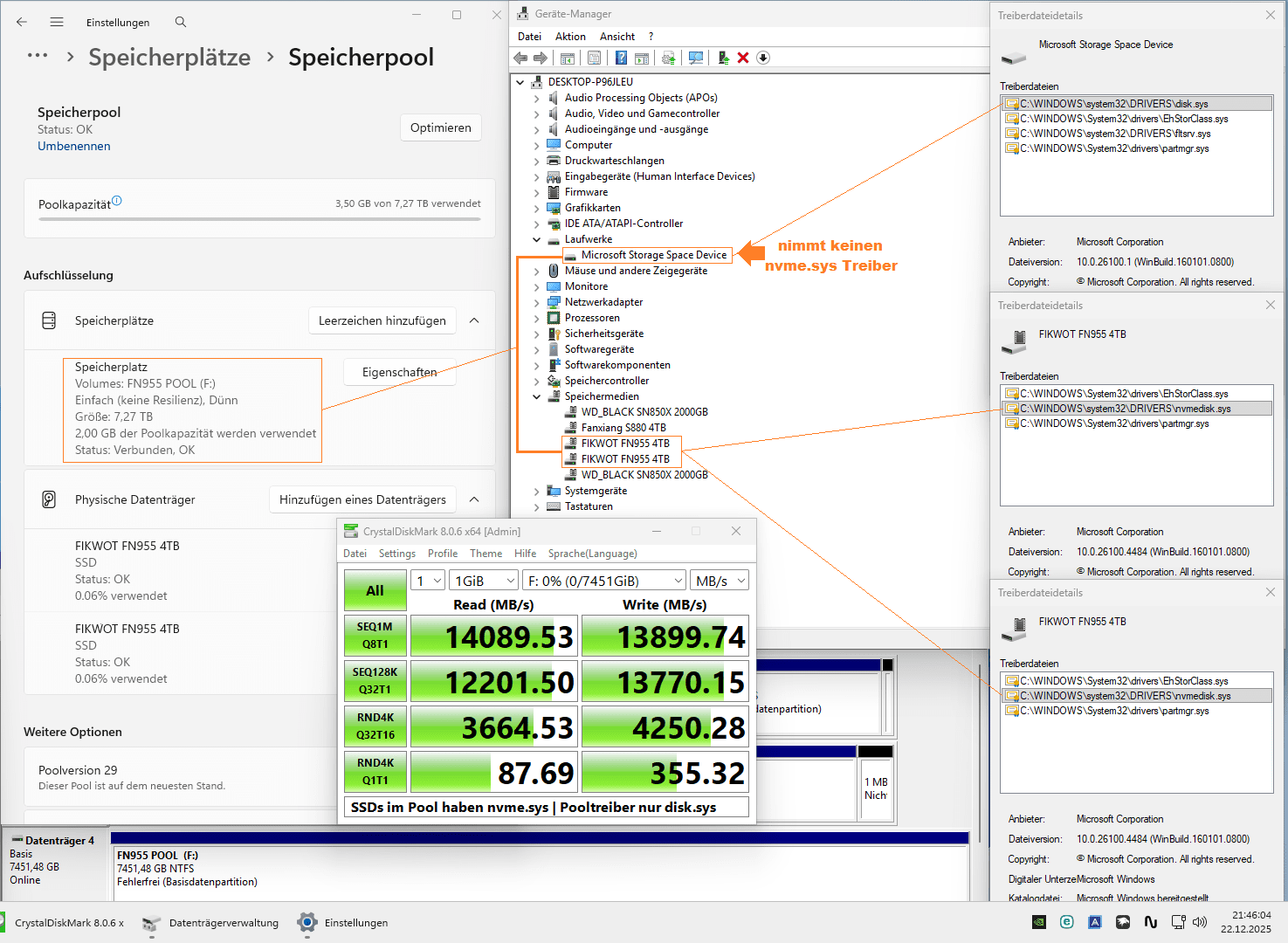Open the Theme menu in CrystalDiskMark
The image size is (1288, 943).
coord(486,554)
